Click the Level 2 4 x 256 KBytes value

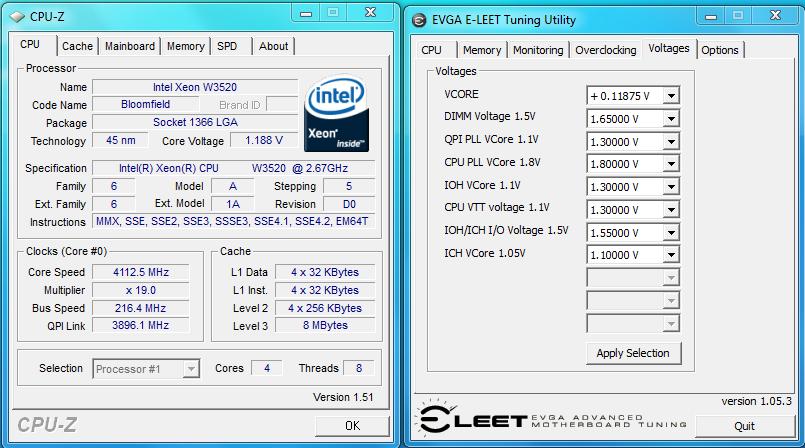[x=325, y=308]
